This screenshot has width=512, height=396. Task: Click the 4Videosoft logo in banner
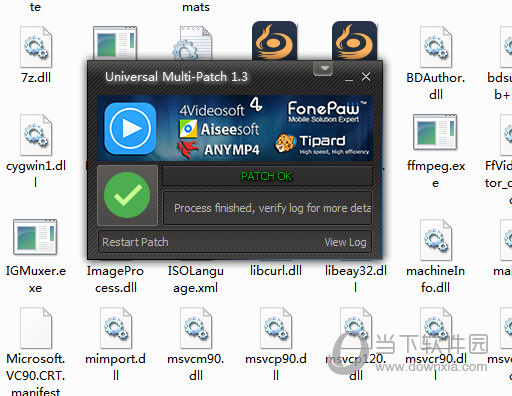[x=220, y=107]
